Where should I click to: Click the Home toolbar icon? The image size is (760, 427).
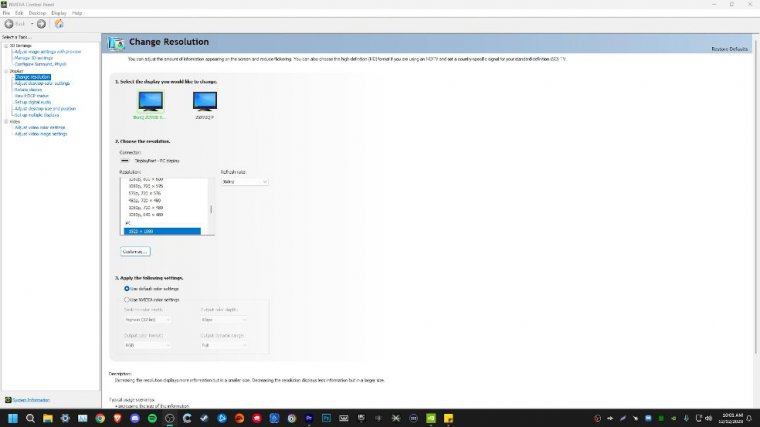(57, 23)
